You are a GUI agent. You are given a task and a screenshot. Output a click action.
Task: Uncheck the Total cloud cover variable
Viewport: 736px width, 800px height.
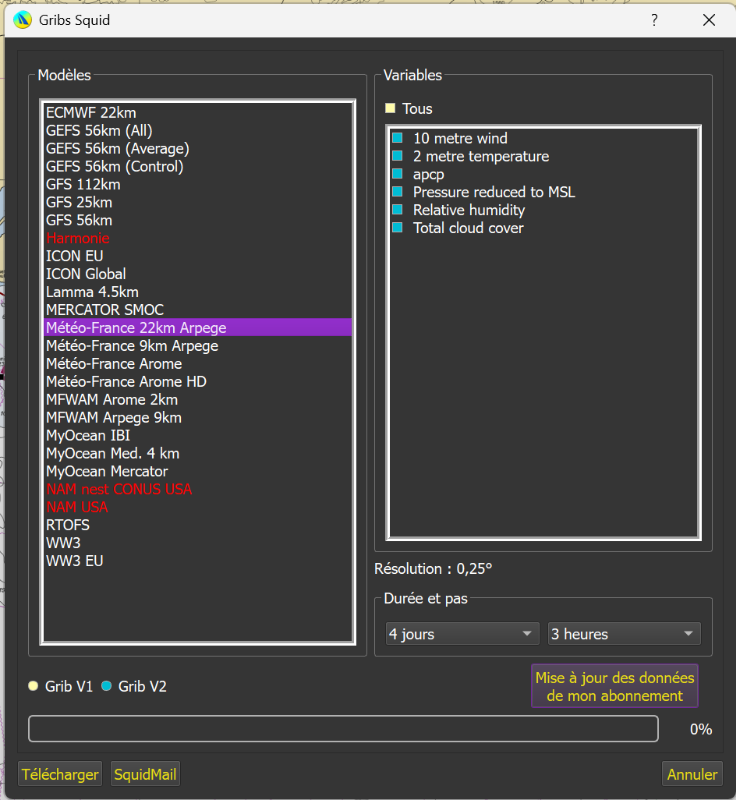[397, 228]
